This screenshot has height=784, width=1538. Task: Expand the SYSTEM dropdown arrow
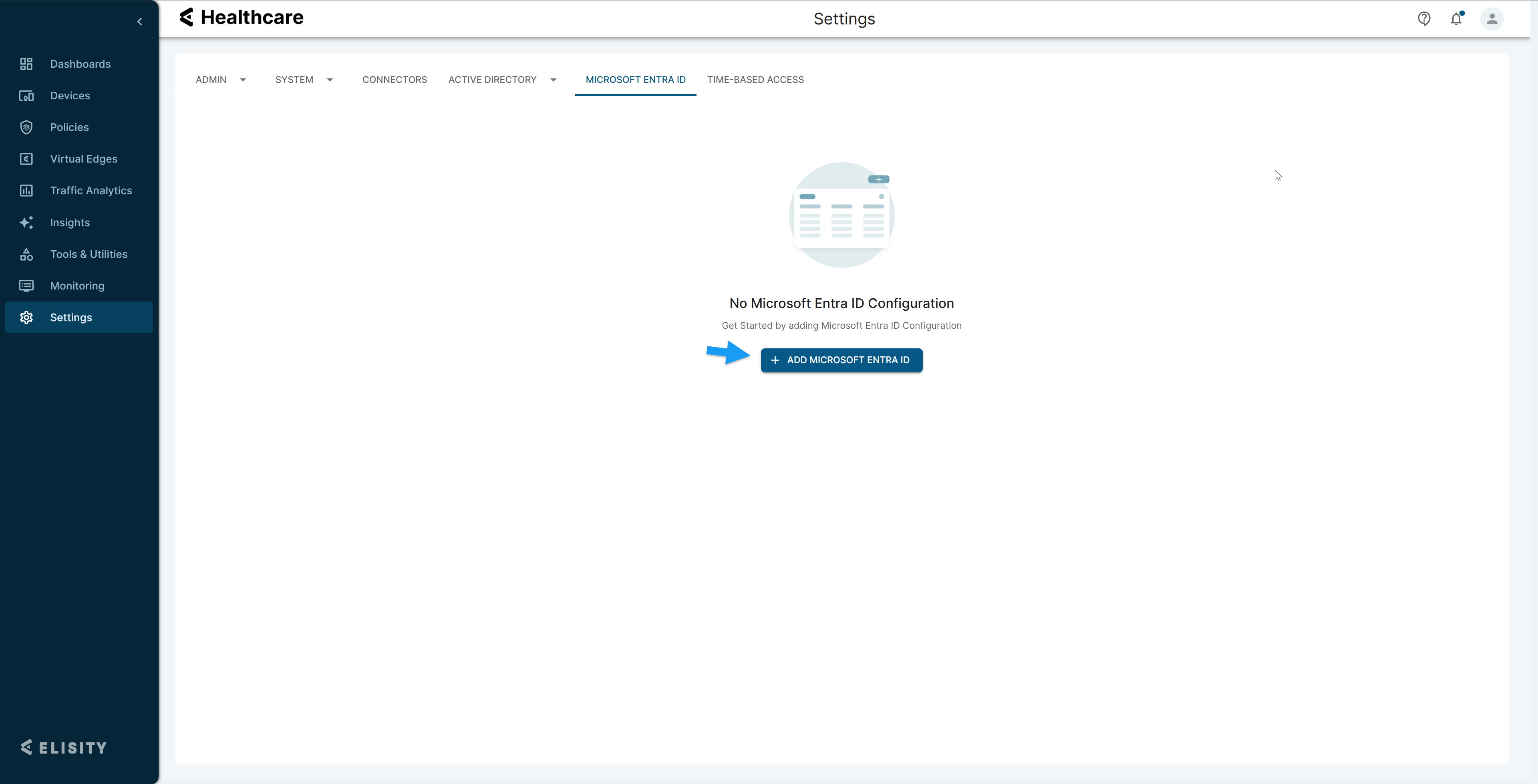tap(330, 80)
